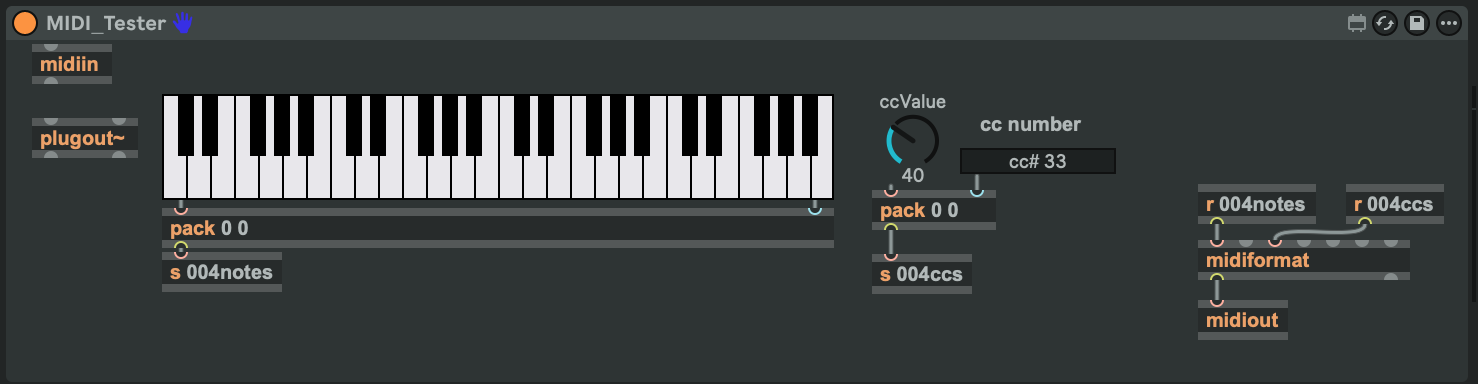Viewport: 1478px width, 384px height.
Task: Select the plugout~ object
Action: pyautogui.click(x=84, y=138)
